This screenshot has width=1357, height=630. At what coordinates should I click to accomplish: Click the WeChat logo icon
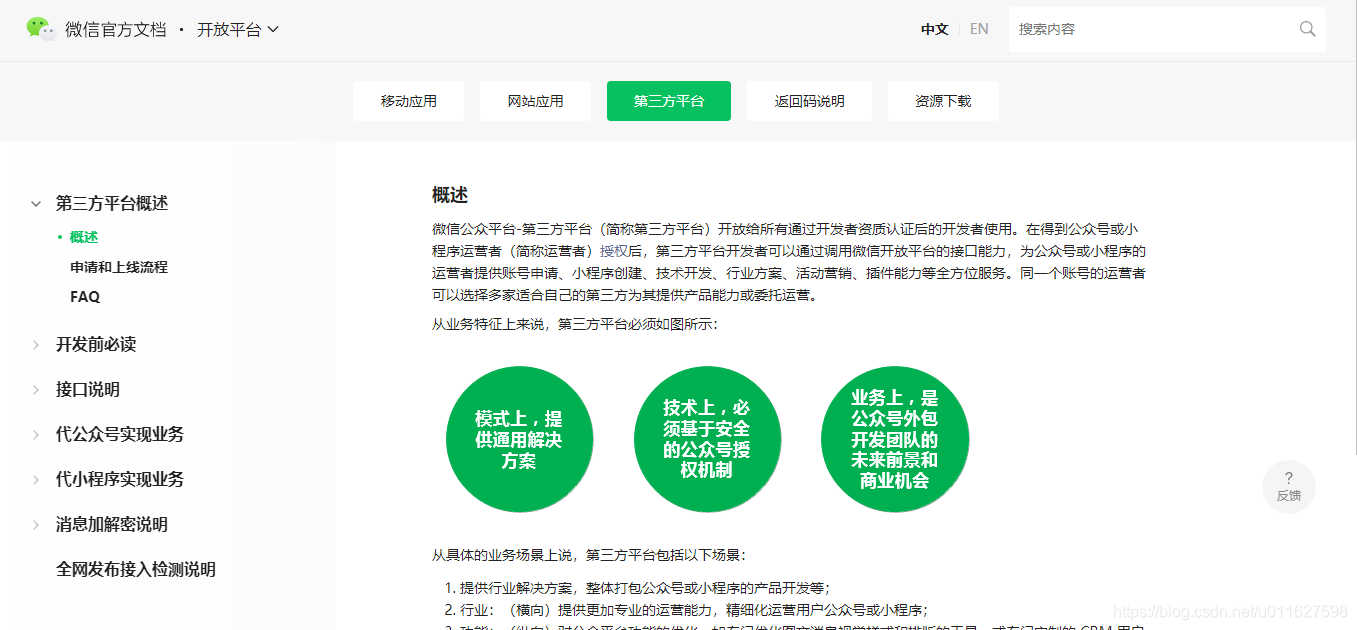(40, 28)
